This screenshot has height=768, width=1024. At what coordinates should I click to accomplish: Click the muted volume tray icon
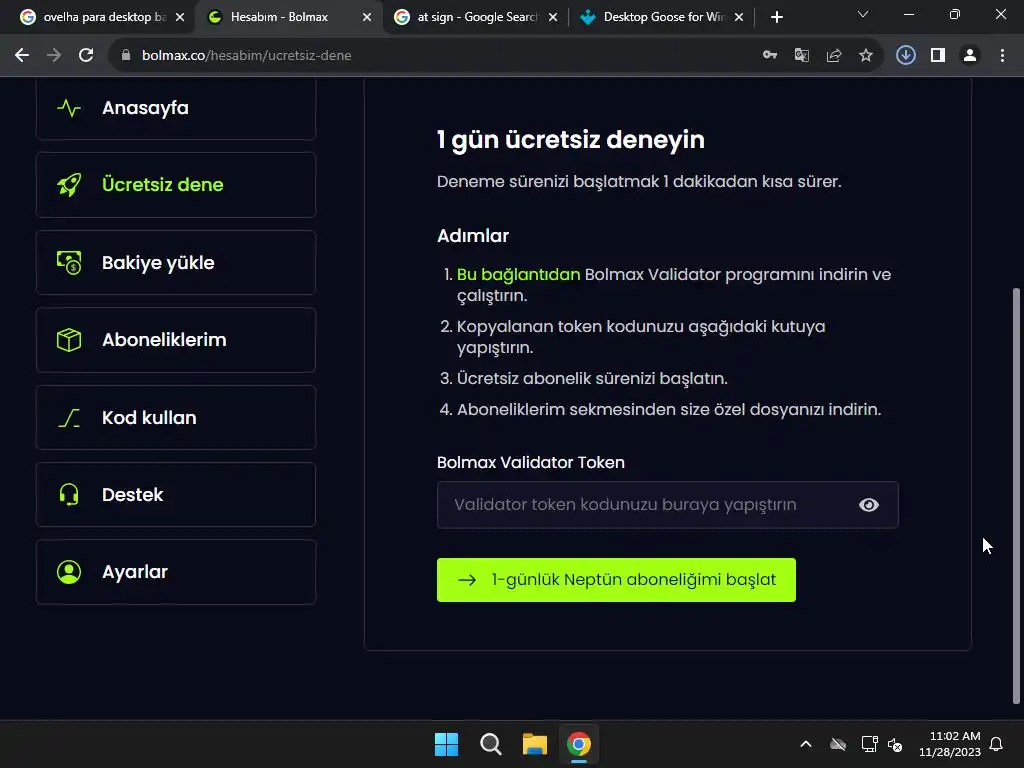click(895, 744)
